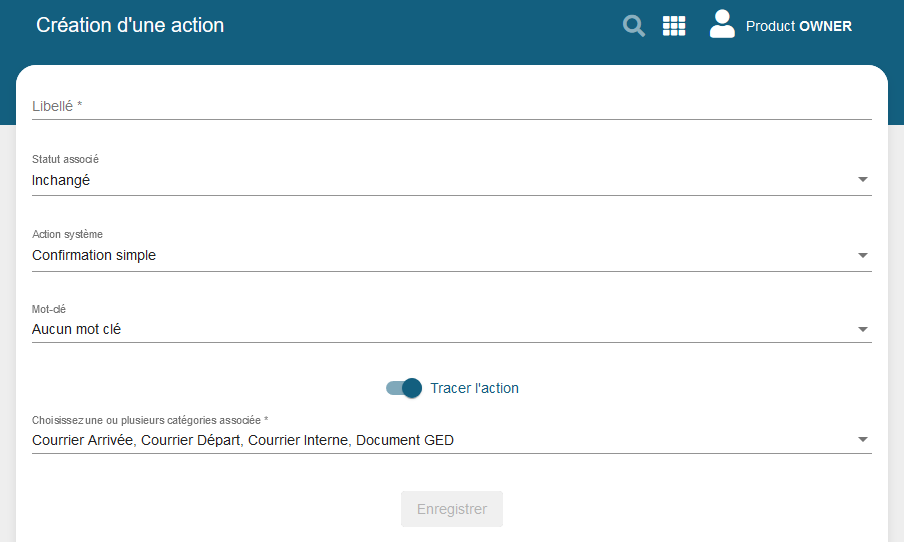Click the Aucun mot clé value
Image resolution: width=904 pixels, height=542 pixels.
click(76, 329)
